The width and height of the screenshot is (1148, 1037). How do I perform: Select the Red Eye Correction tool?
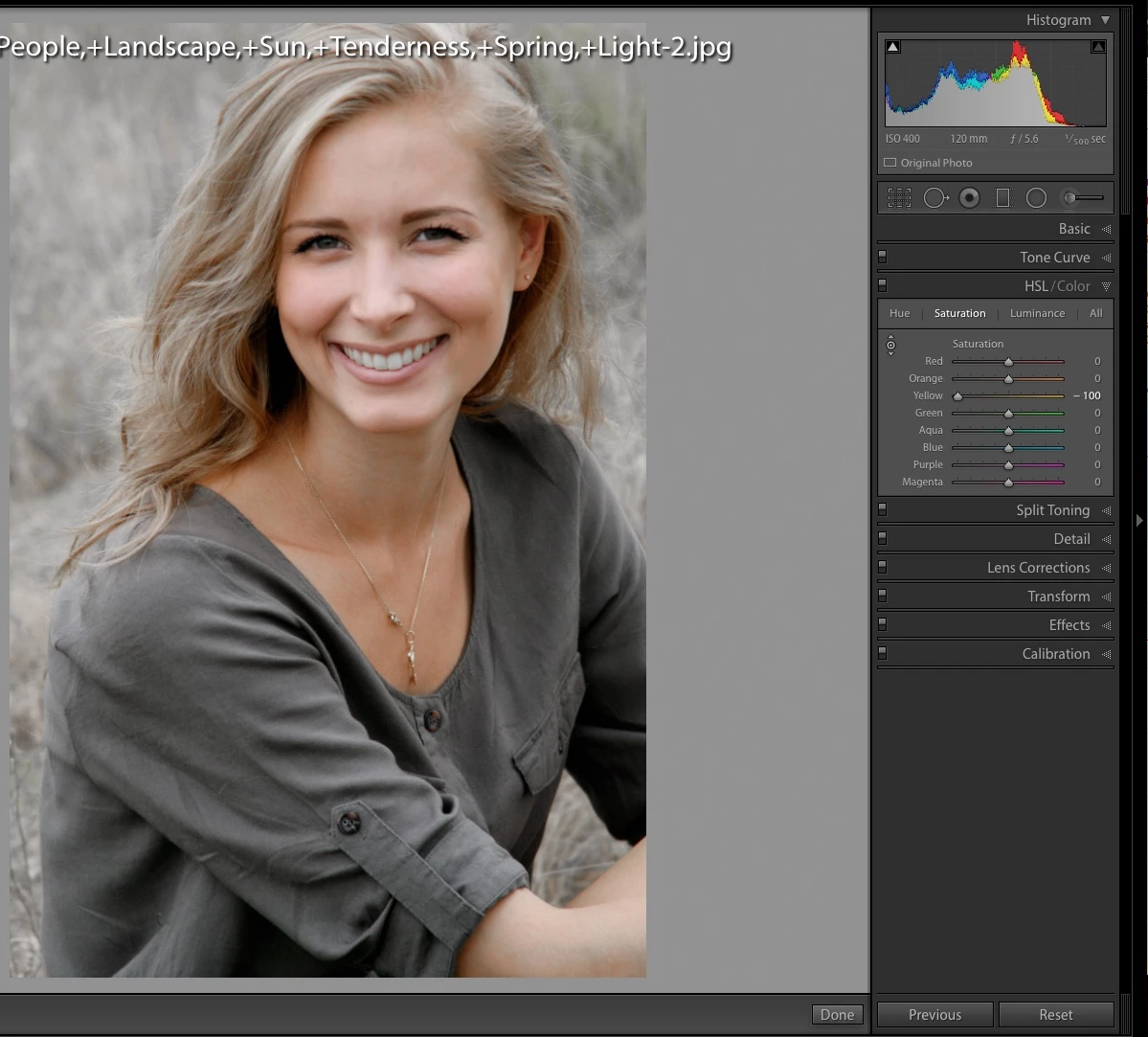pos(969,198)
